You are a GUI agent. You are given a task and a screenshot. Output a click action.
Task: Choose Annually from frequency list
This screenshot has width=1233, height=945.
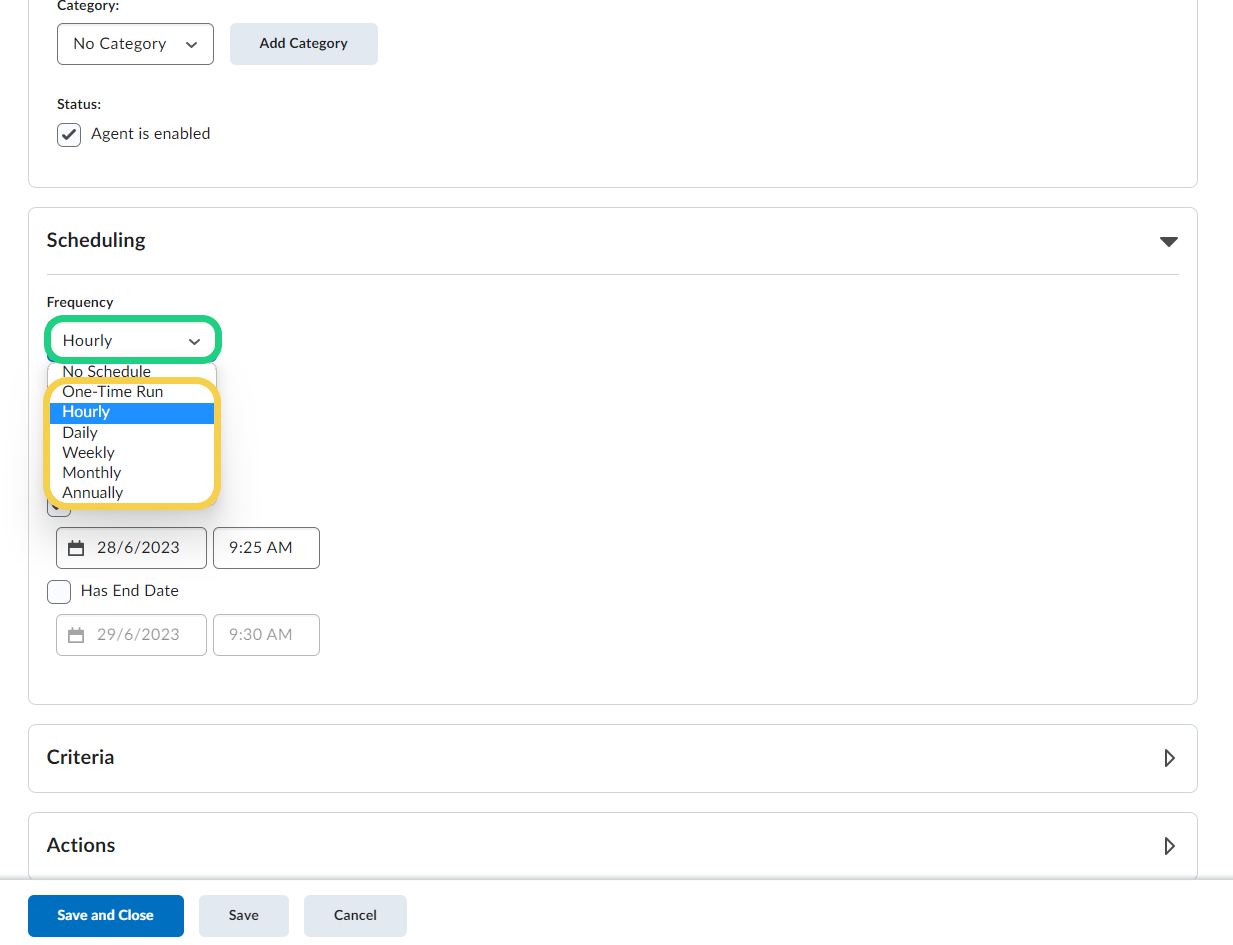(x=92, y=493)
